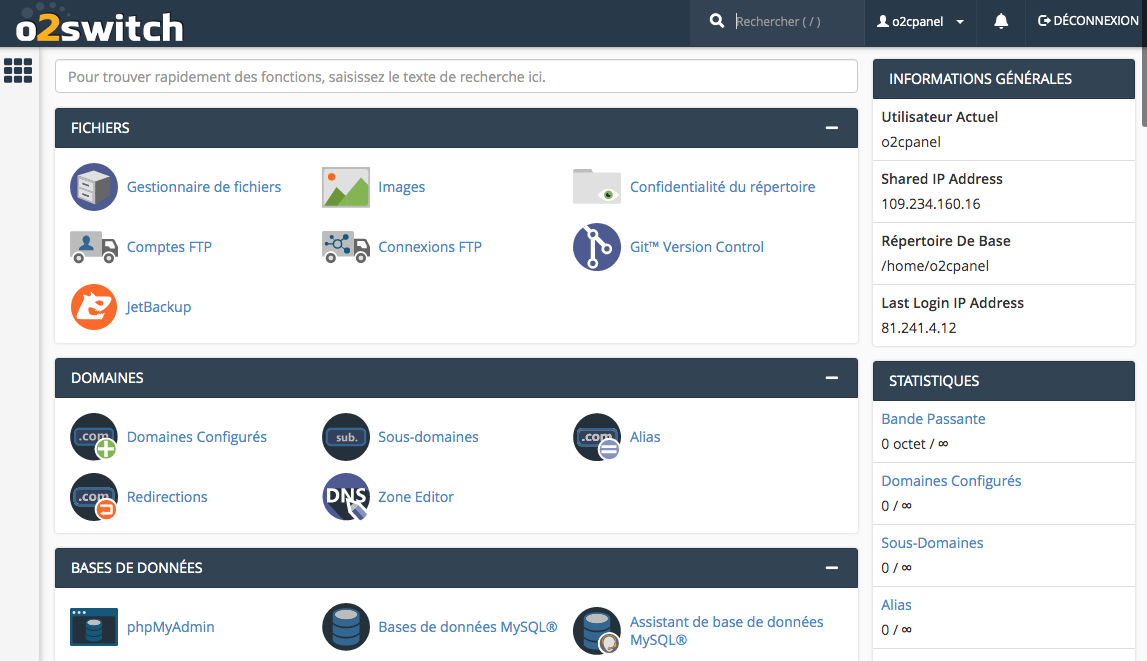Screen dimensions: 1147x661
Task: Click the phpMyAdmin icon
Action: click(x=94, y=627)
